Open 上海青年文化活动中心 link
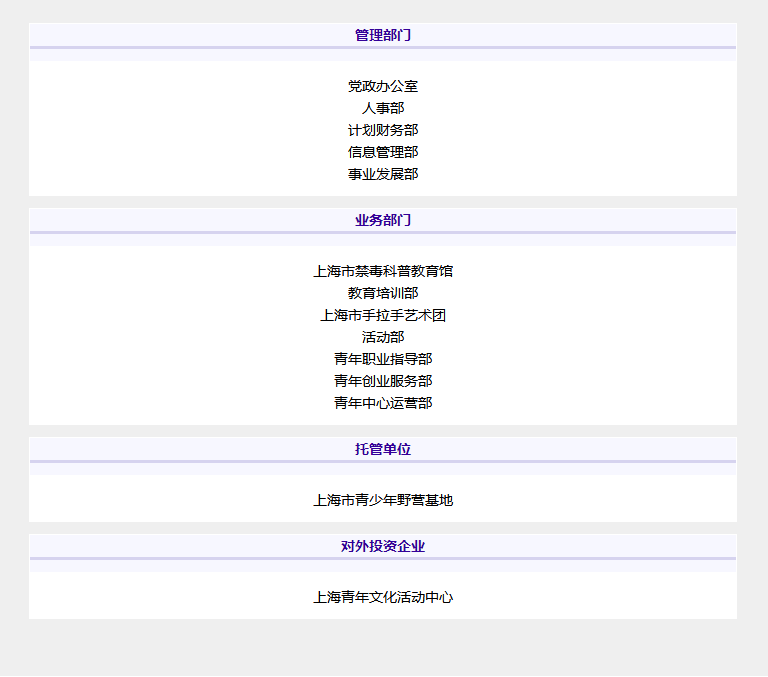 point(383,597)
